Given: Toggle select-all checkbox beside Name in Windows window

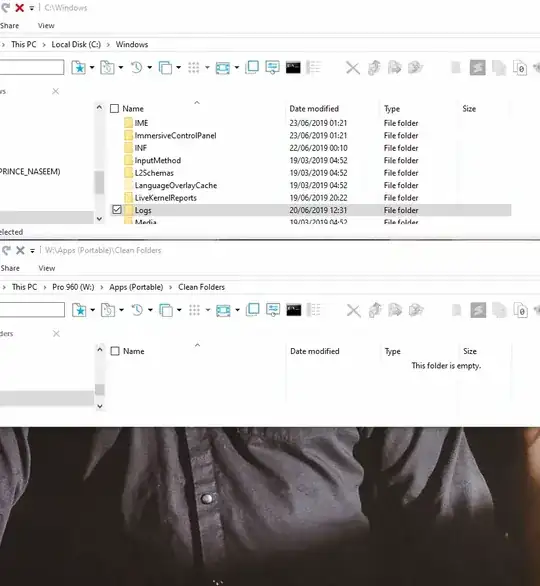Looking at the screenshot, I should (114, 109).
